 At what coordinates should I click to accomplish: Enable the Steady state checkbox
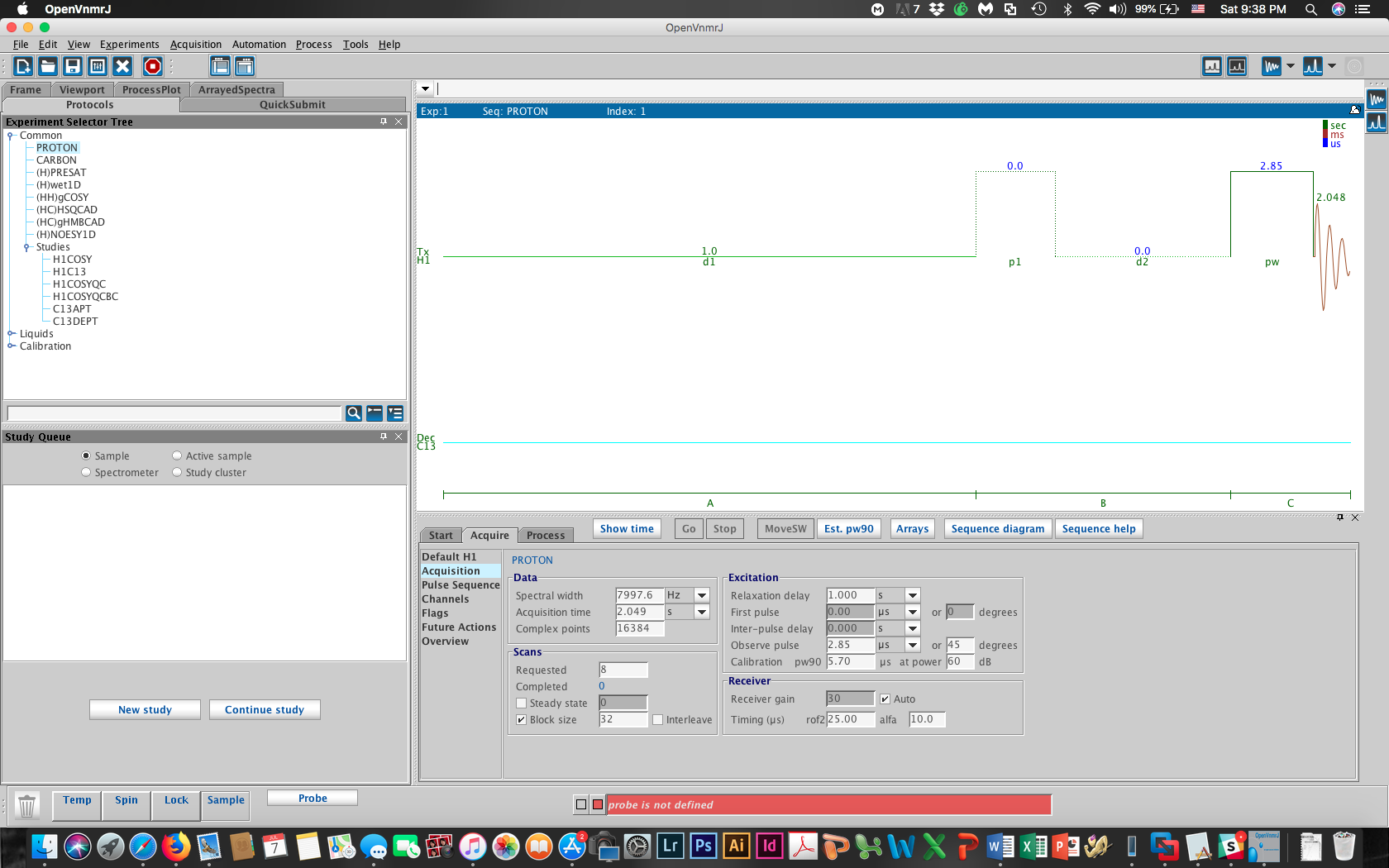(522, 703)
